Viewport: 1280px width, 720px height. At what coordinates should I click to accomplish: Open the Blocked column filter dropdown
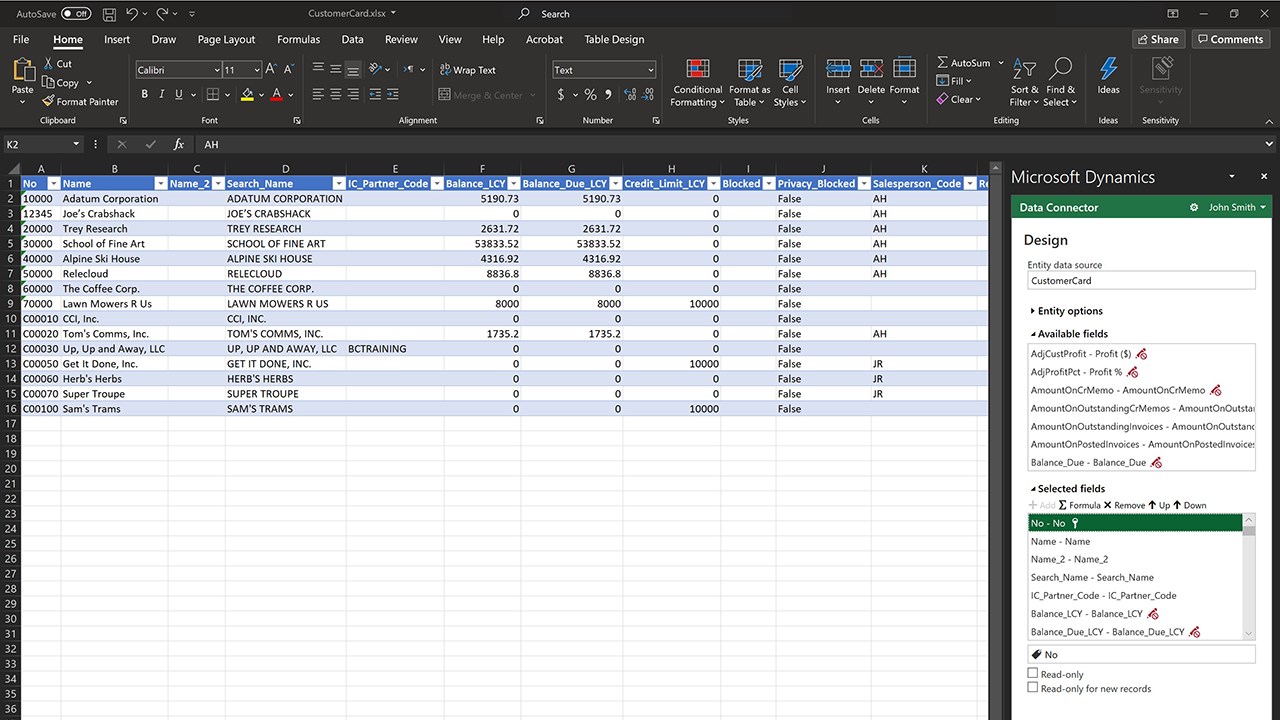coord(768,184)
